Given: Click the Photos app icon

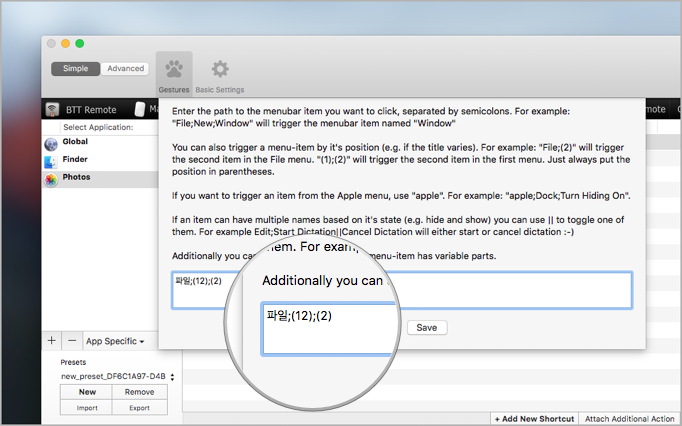Looking at the screenshot, I should (51, 180).
